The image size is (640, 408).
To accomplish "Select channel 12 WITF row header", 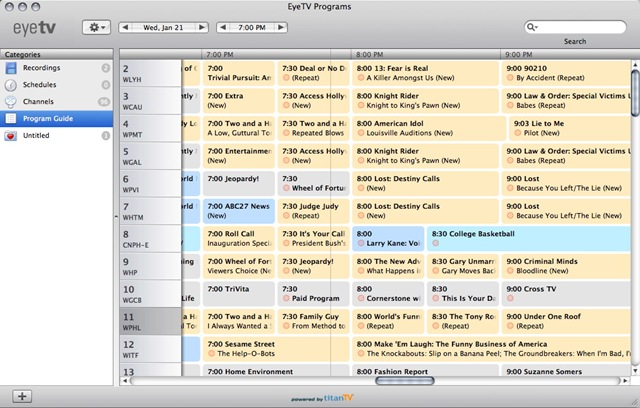I will [x=151, y=349].
